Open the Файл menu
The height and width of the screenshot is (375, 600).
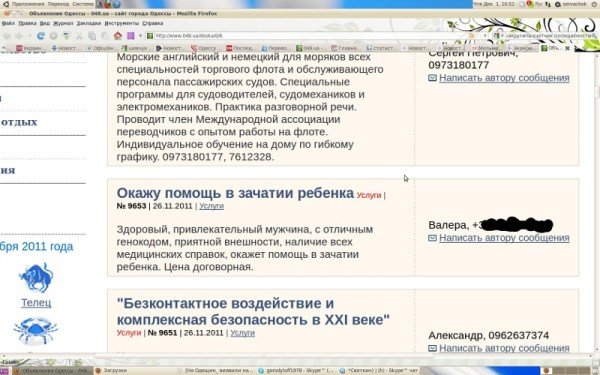(8, 23)
